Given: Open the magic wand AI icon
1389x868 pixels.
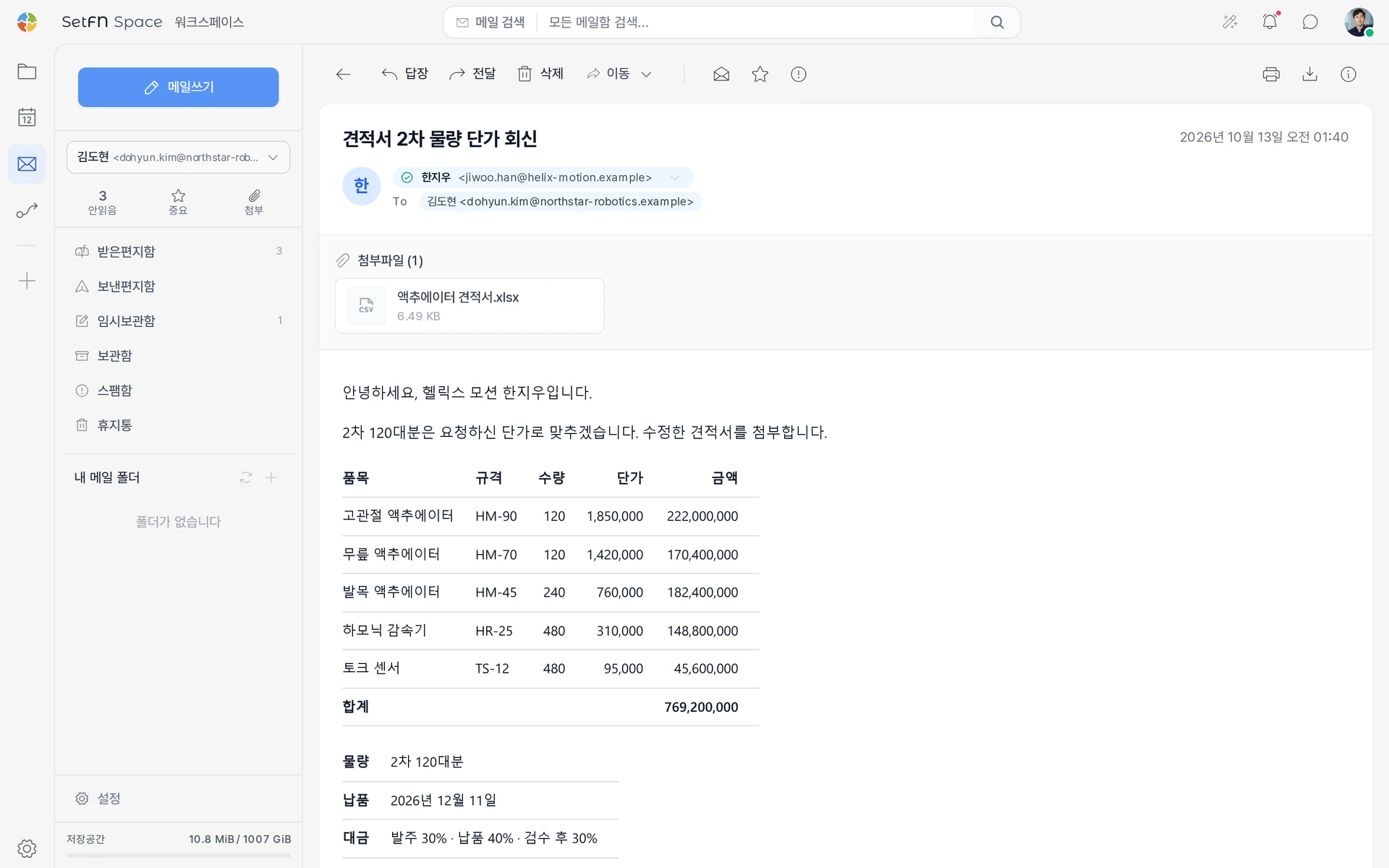Looking at the screenshot, I should click(x=1230, y=22).
